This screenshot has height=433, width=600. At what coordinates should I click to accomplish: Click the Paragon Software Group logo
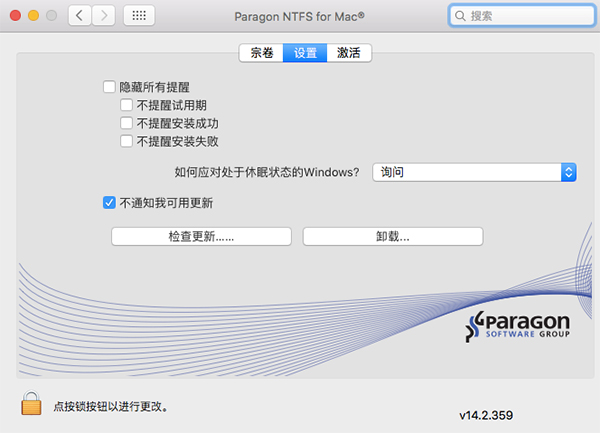click(x=518, y=327)
